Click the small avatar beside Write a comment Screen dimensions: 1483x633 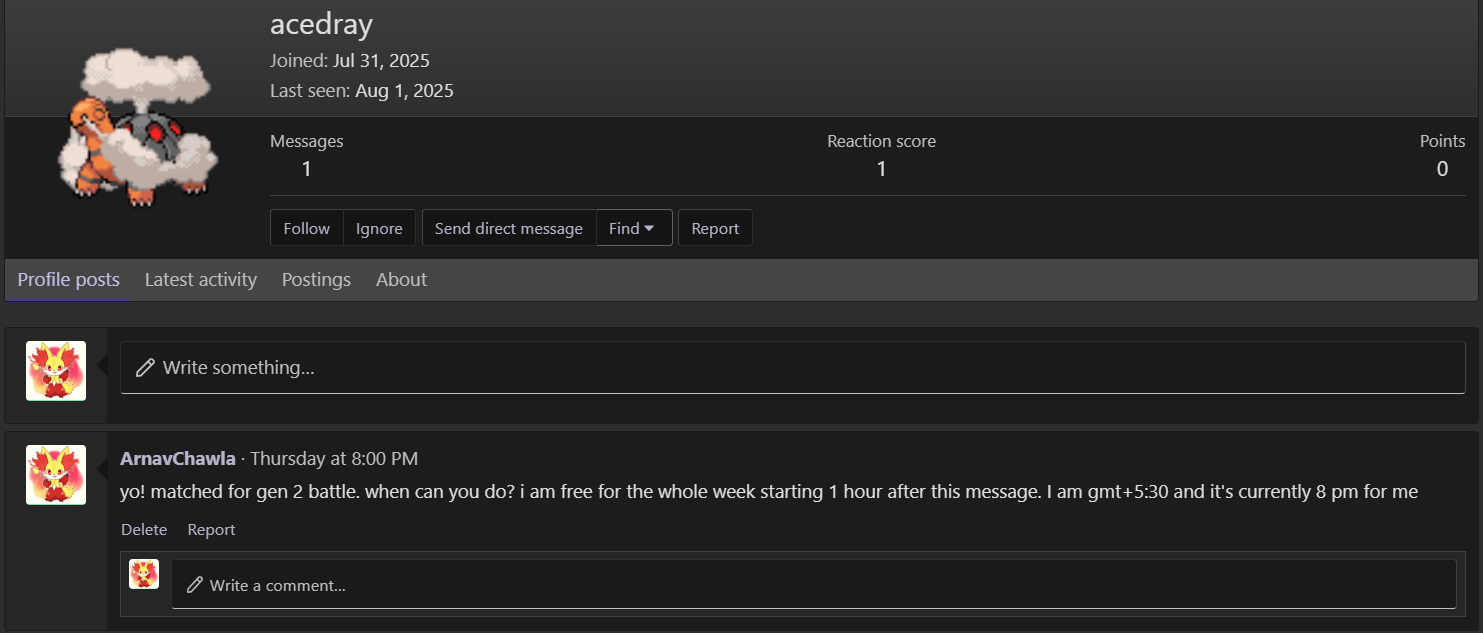pyautogui.click(x=144, y=574)
